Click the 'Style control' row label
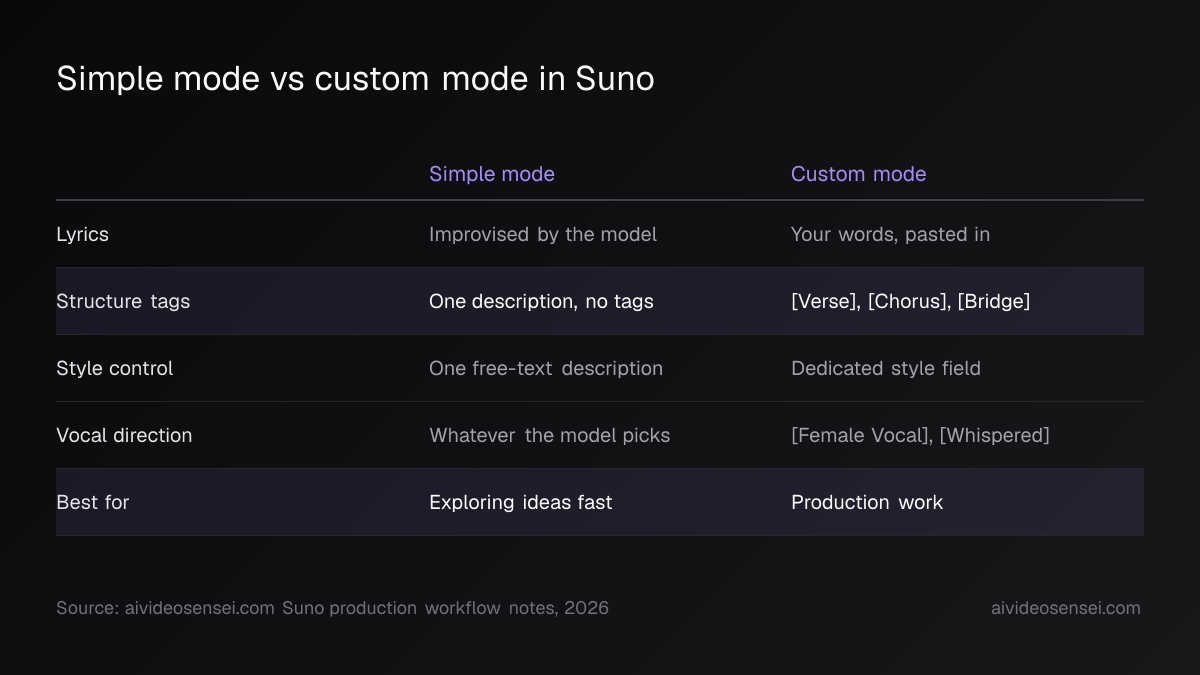Viewport: 1200px width, 675px height. (114, 368)
